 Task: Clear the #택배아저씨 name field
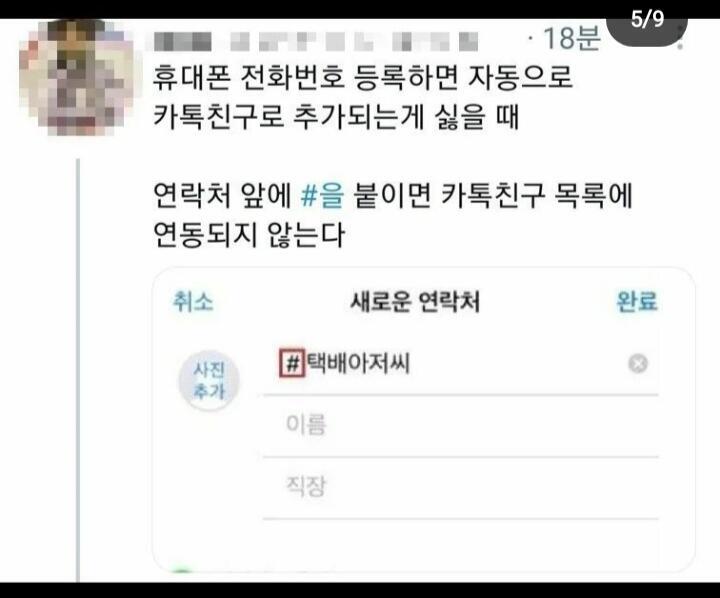(x=637, y=364)
